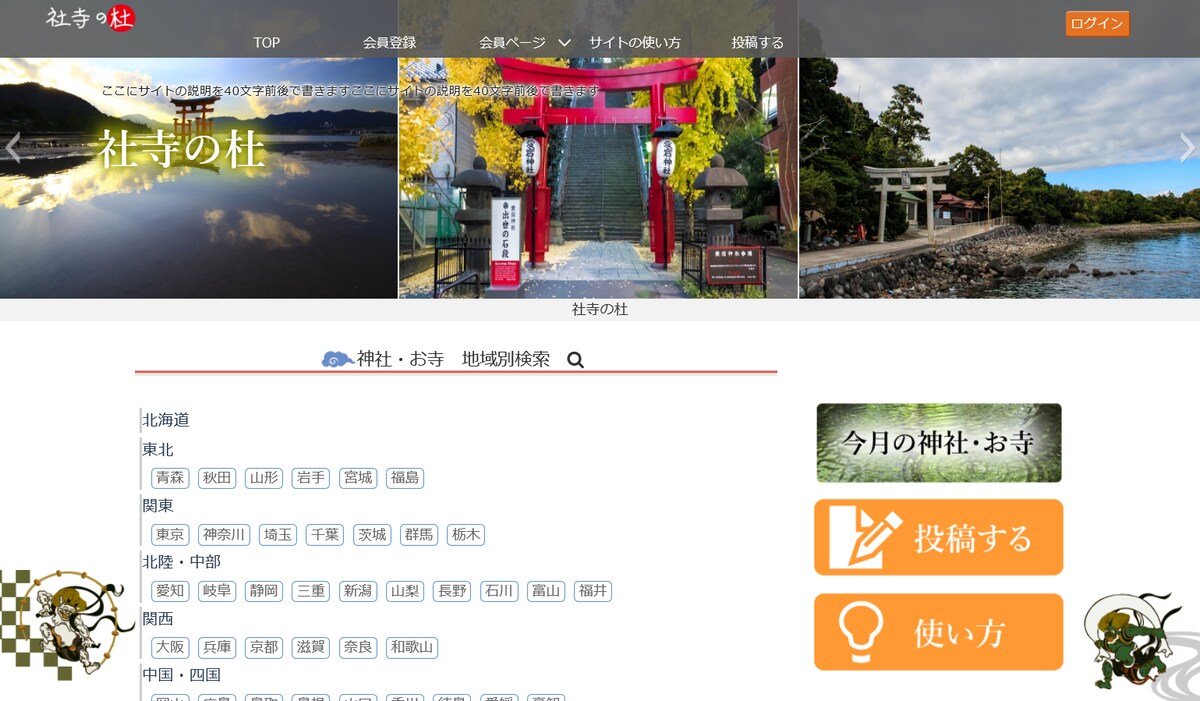
Task: Select the 茨城 prefecture tag
Action: [x=372, y=535]
